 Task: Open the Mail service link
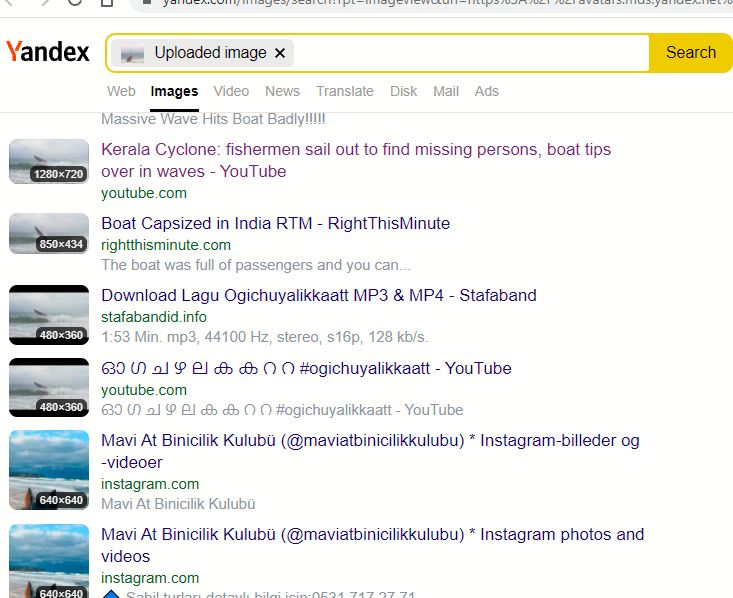click(x=446, y=91)
